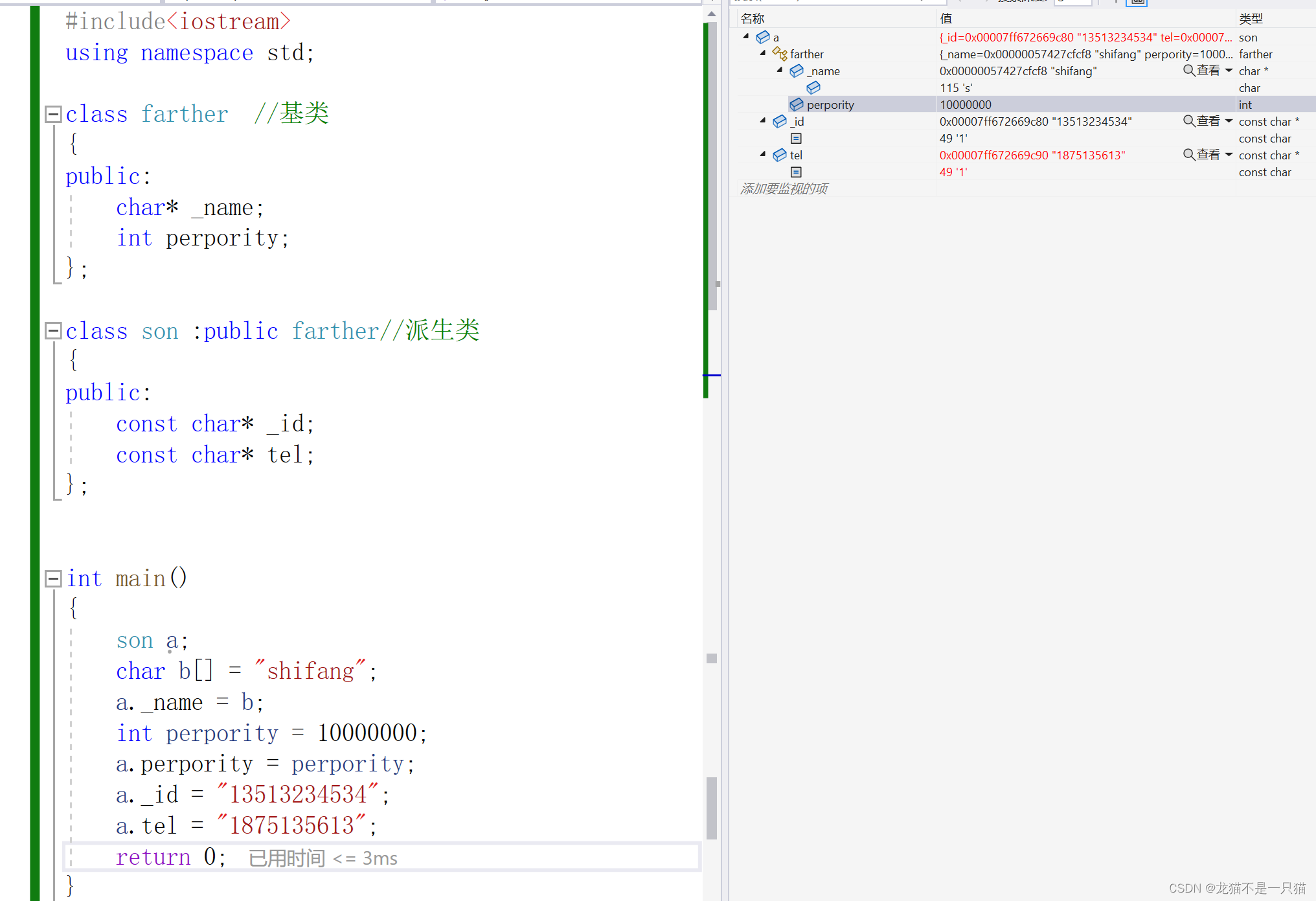The image size is (1316, 901).
Task: Click the 'a._id = "13513234534";' line
Action: click(x=253, y=795)
